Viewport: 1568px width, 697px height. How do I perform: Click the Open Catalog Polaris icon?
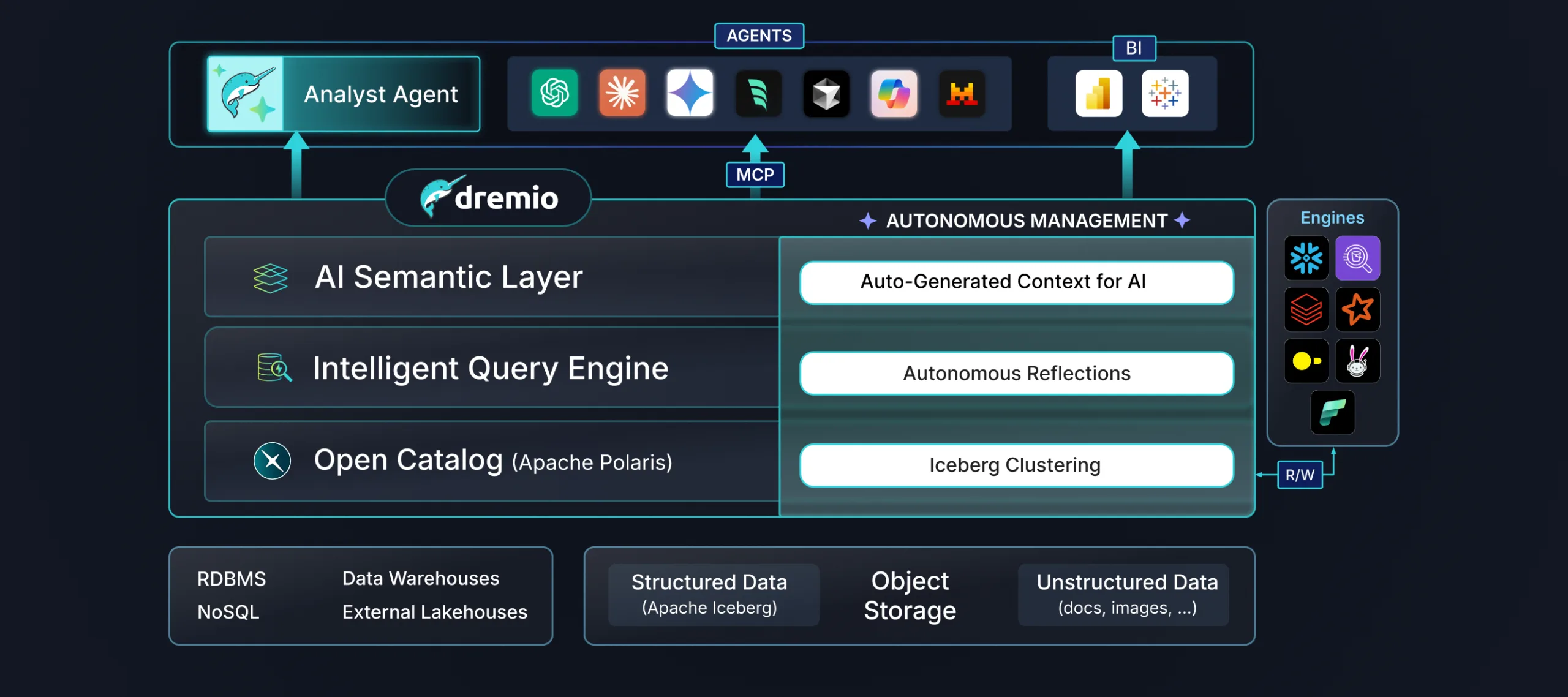272,461
